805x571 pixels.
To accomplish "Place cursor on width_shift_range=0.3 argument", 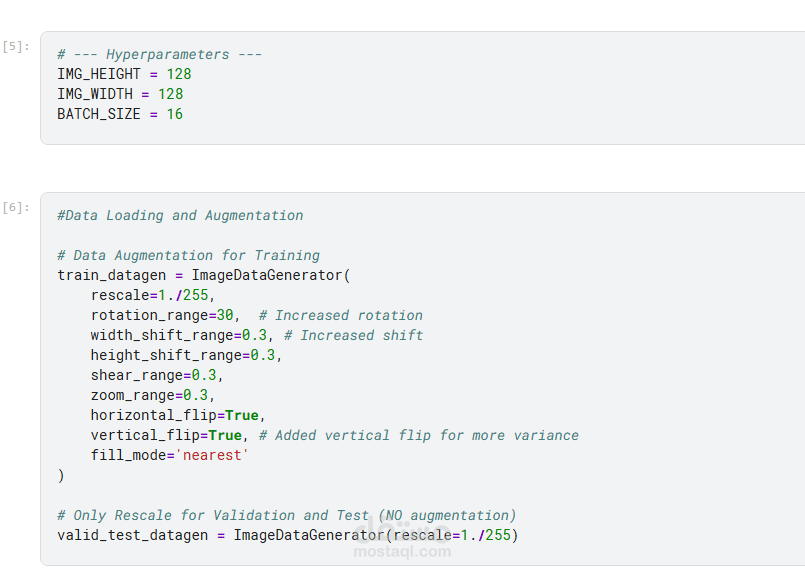I will pyautogui.click(x=178, y=335).
